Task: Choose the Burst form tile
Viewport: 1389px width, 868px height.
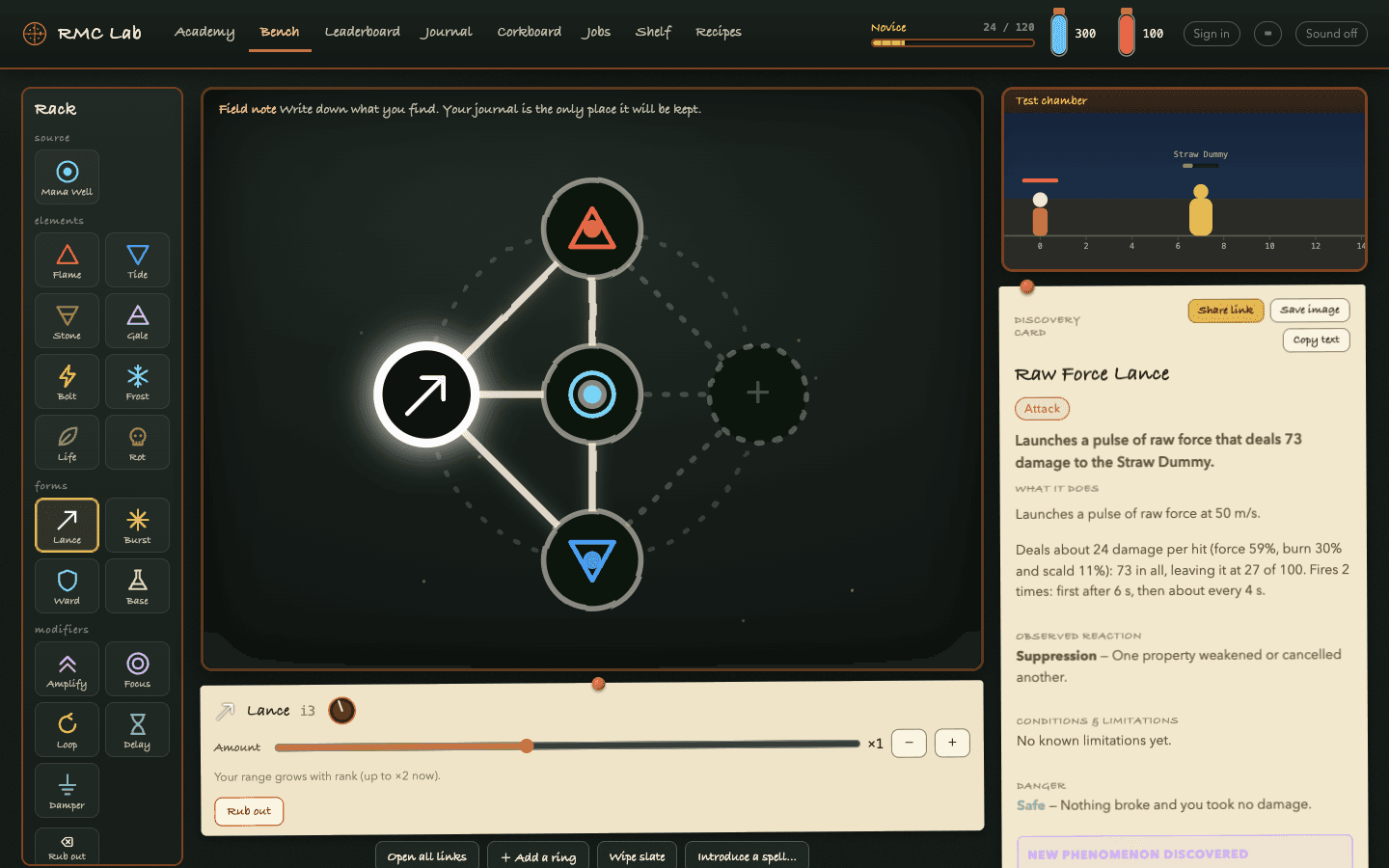Action: pos(137,525)
